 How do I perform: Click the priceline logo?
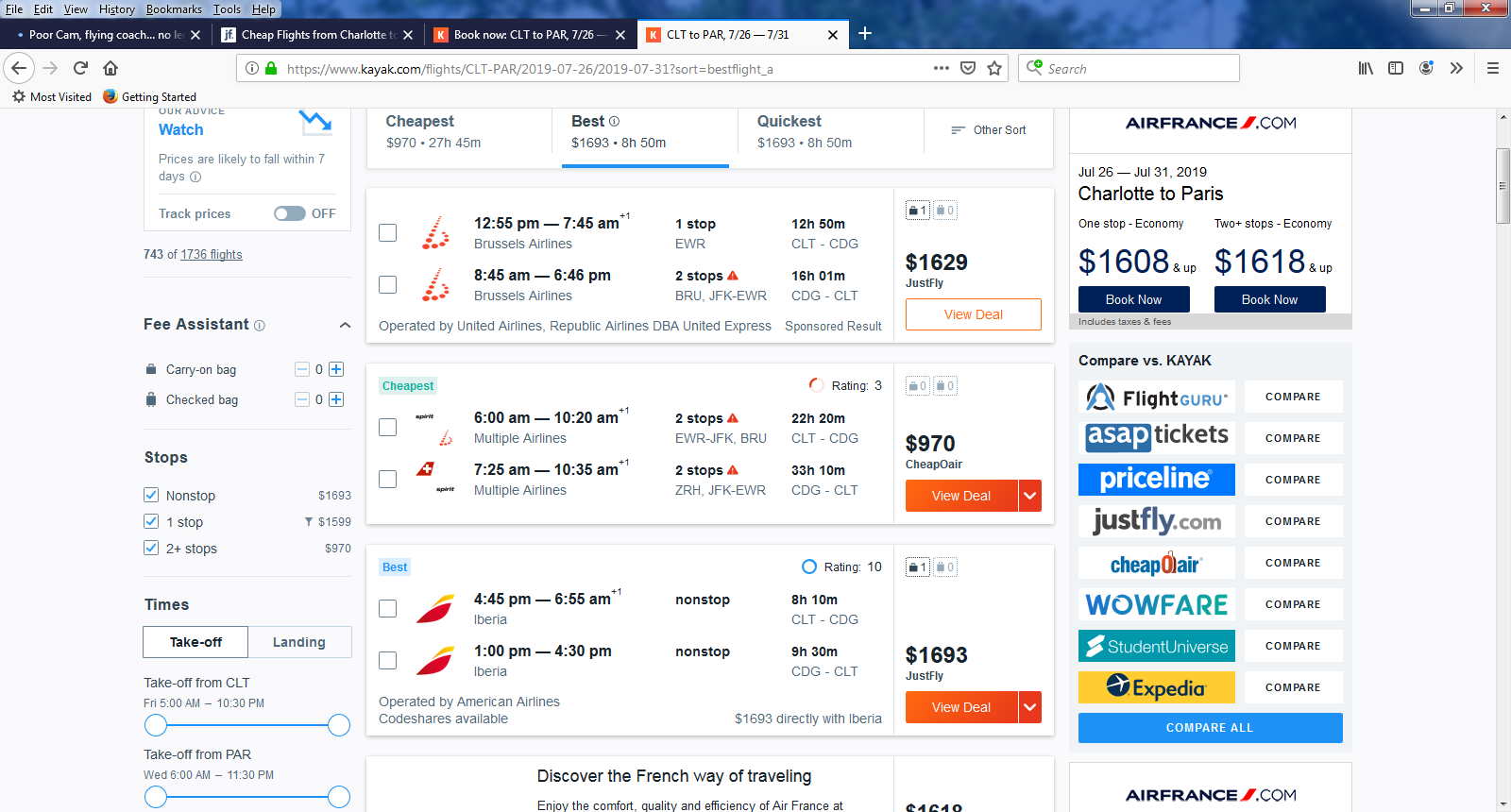coord(1157,480)
